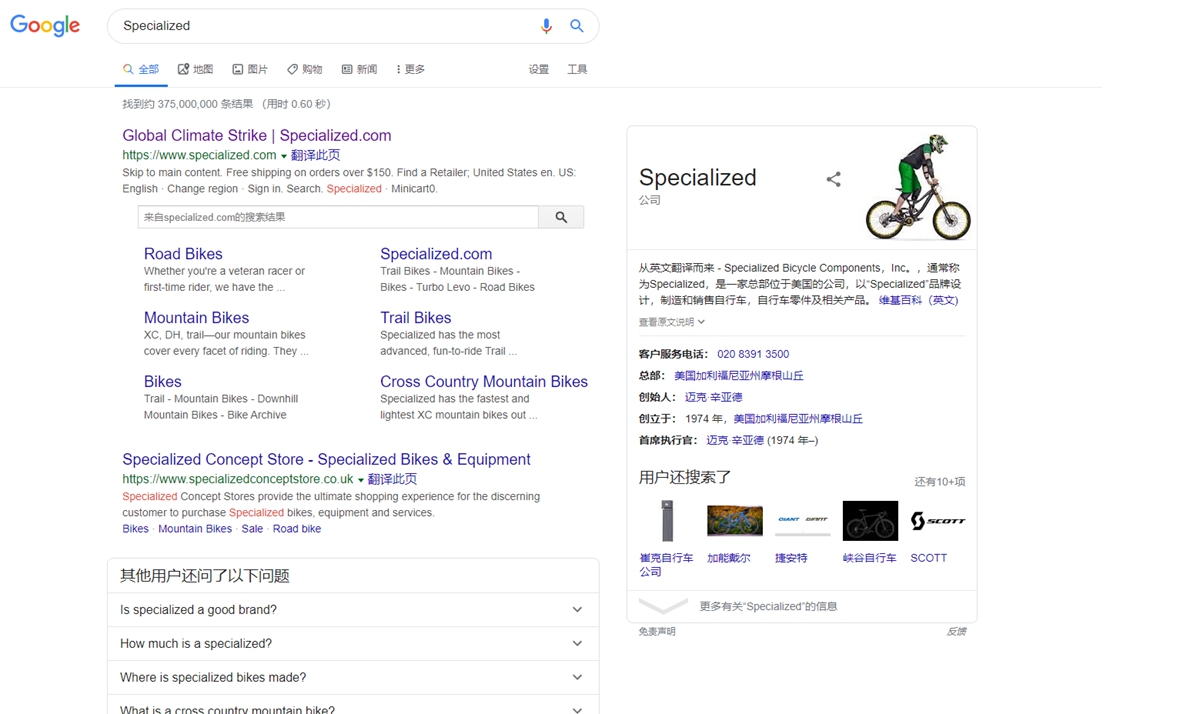
Task: Open Giant brand logo thumbnail
Action: tap(802, 521)
